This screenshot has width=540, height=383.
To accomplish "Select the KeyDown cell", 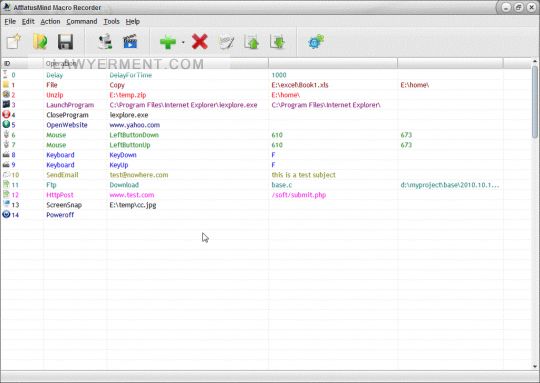I will click(123, 155).
